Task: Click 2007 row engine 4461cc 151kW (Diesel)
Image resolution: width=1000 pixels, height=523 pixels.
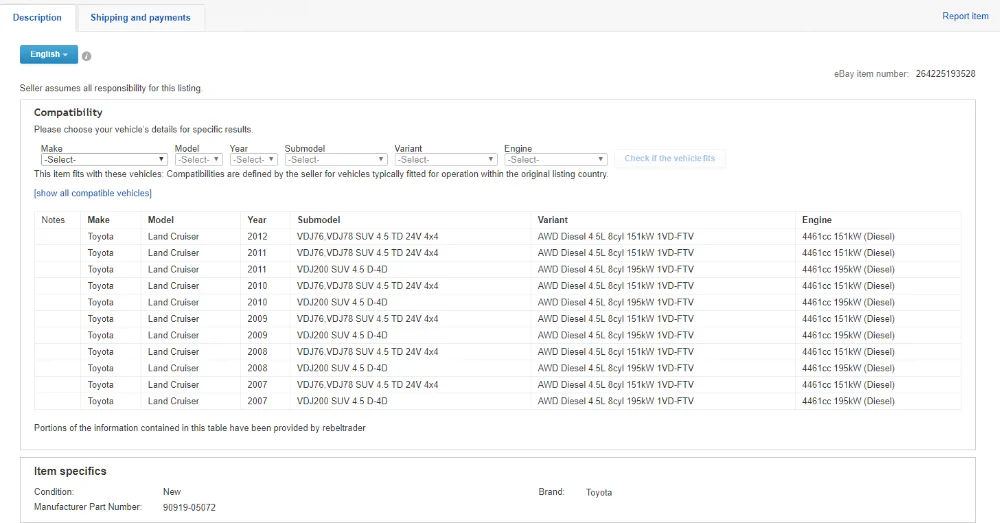Action: 848,385
